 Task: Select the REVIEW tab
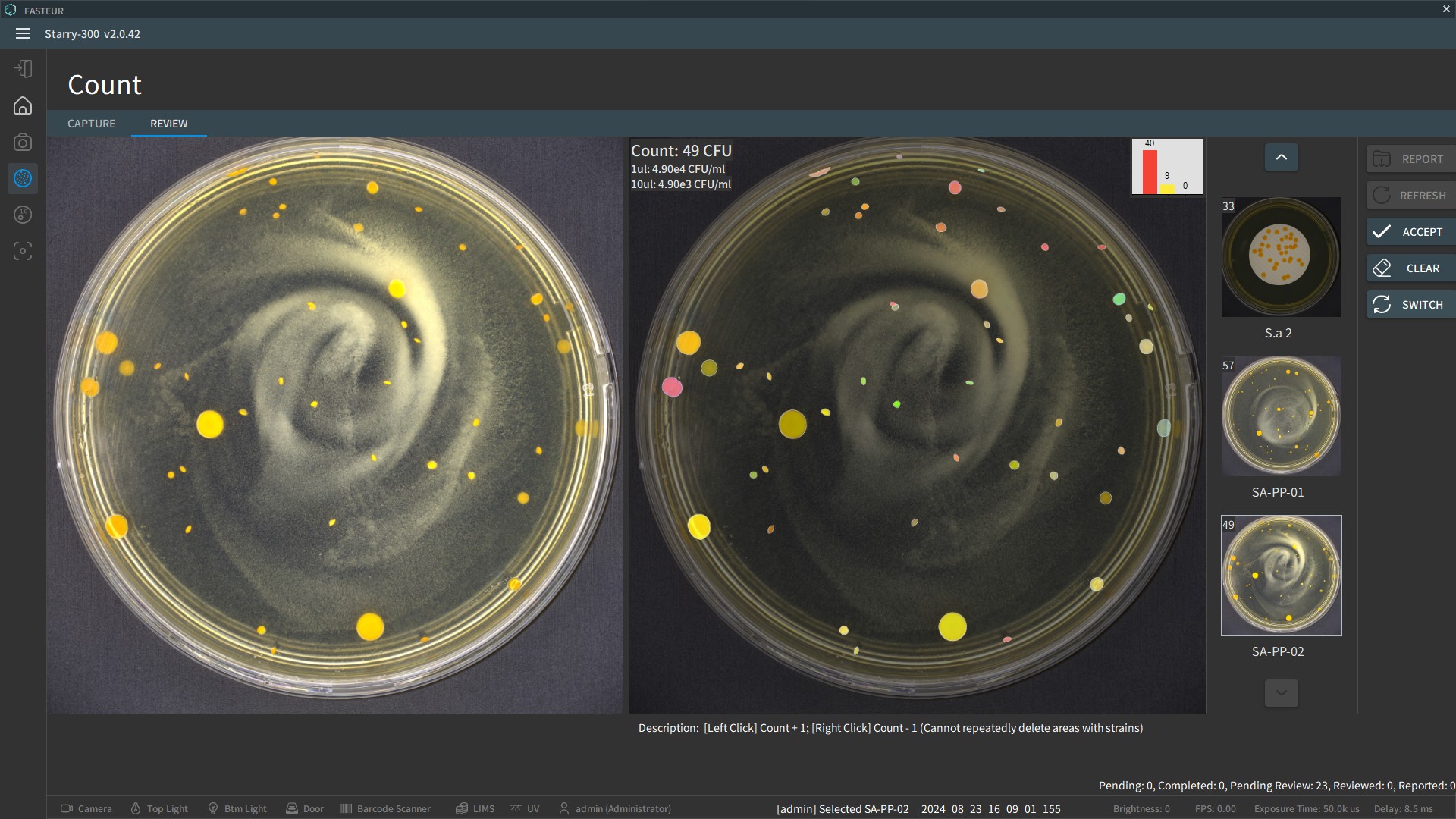168,124
